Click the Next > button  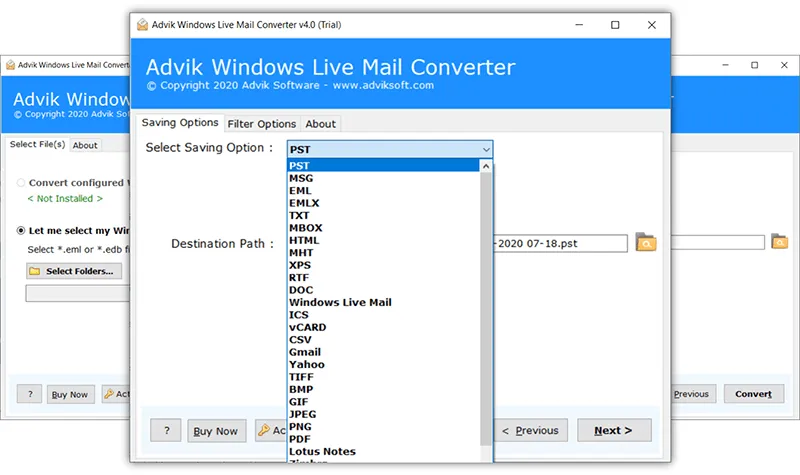click(614, 430)
